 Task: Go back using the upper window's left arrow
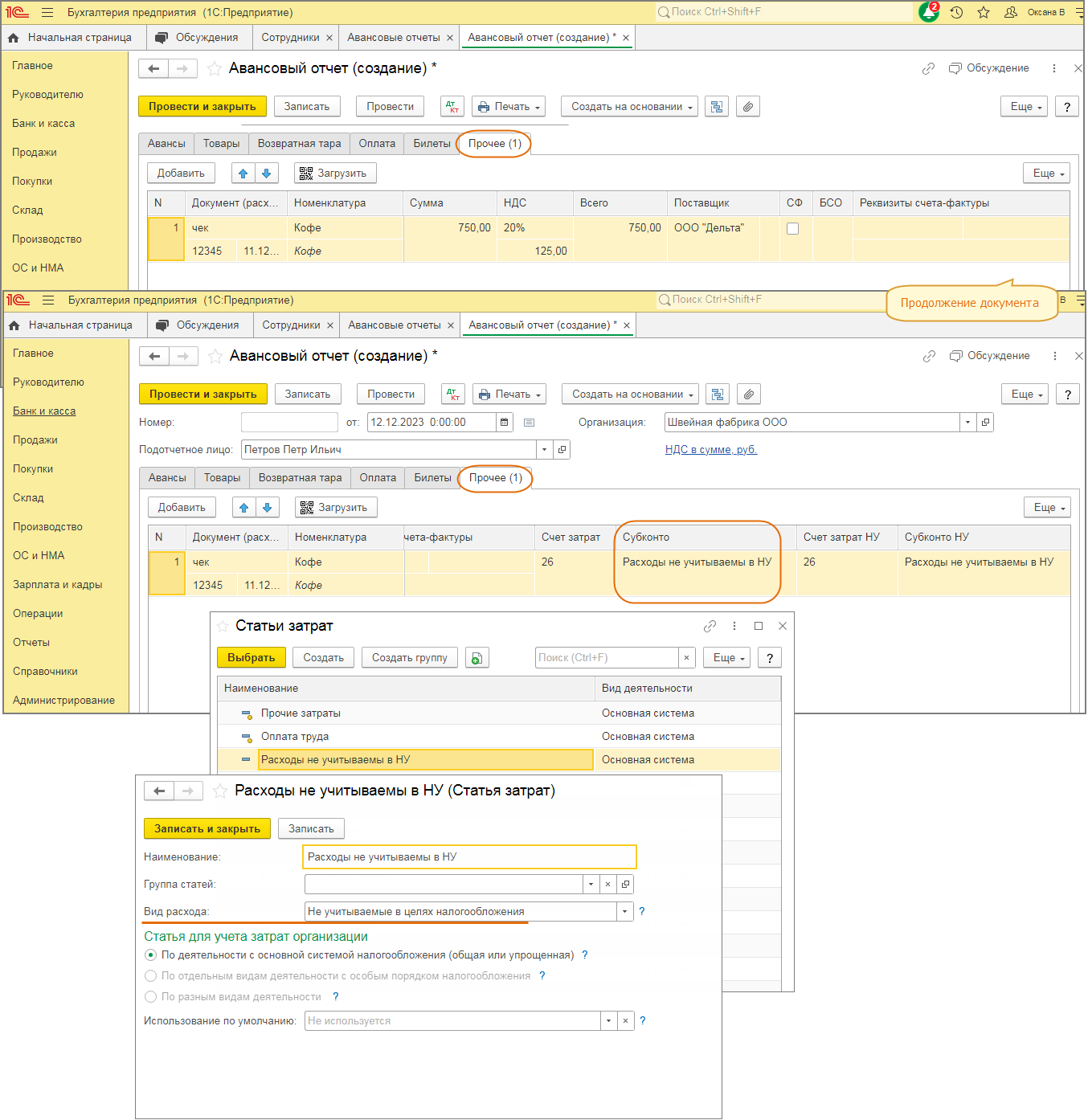(x=153, y=69)
